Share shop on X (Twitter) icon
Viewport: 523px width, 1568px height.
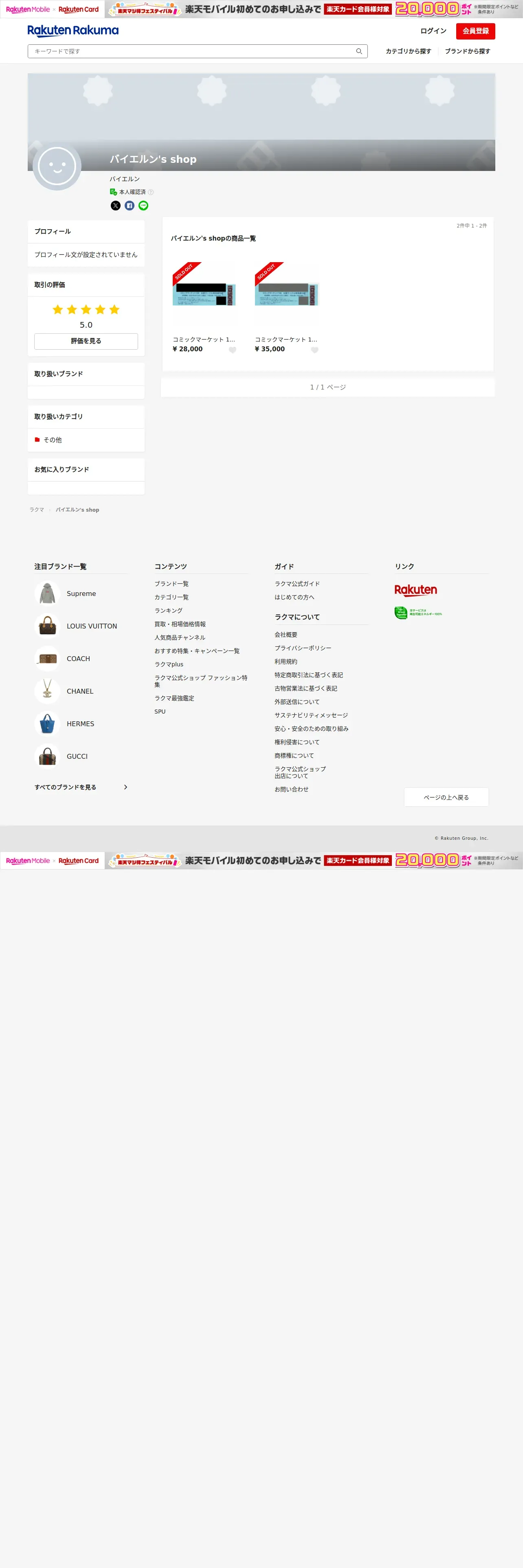pos(116,206)
